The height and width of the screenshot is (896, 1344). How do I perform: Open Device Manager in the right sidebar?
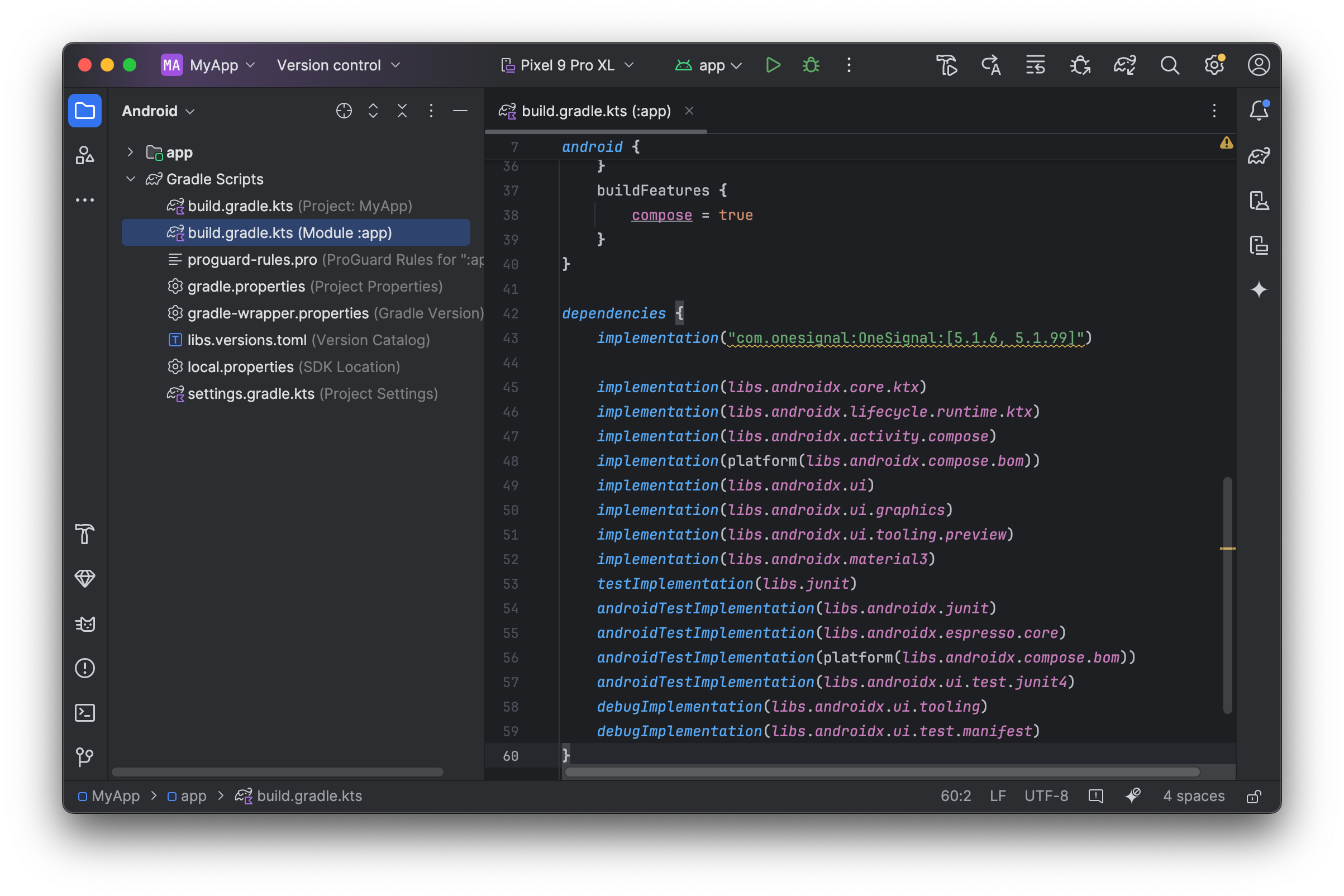coord(1259,201)
